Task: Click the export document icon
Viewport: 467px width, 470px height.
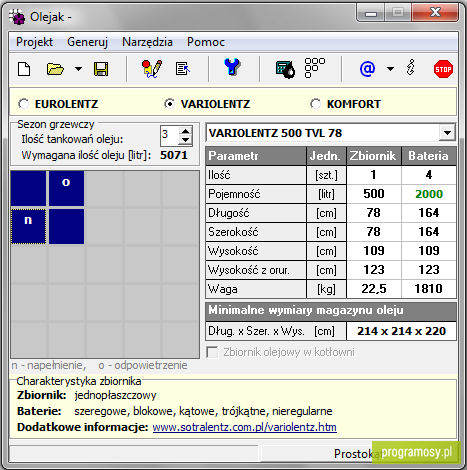Action: (x=183, y=69)
